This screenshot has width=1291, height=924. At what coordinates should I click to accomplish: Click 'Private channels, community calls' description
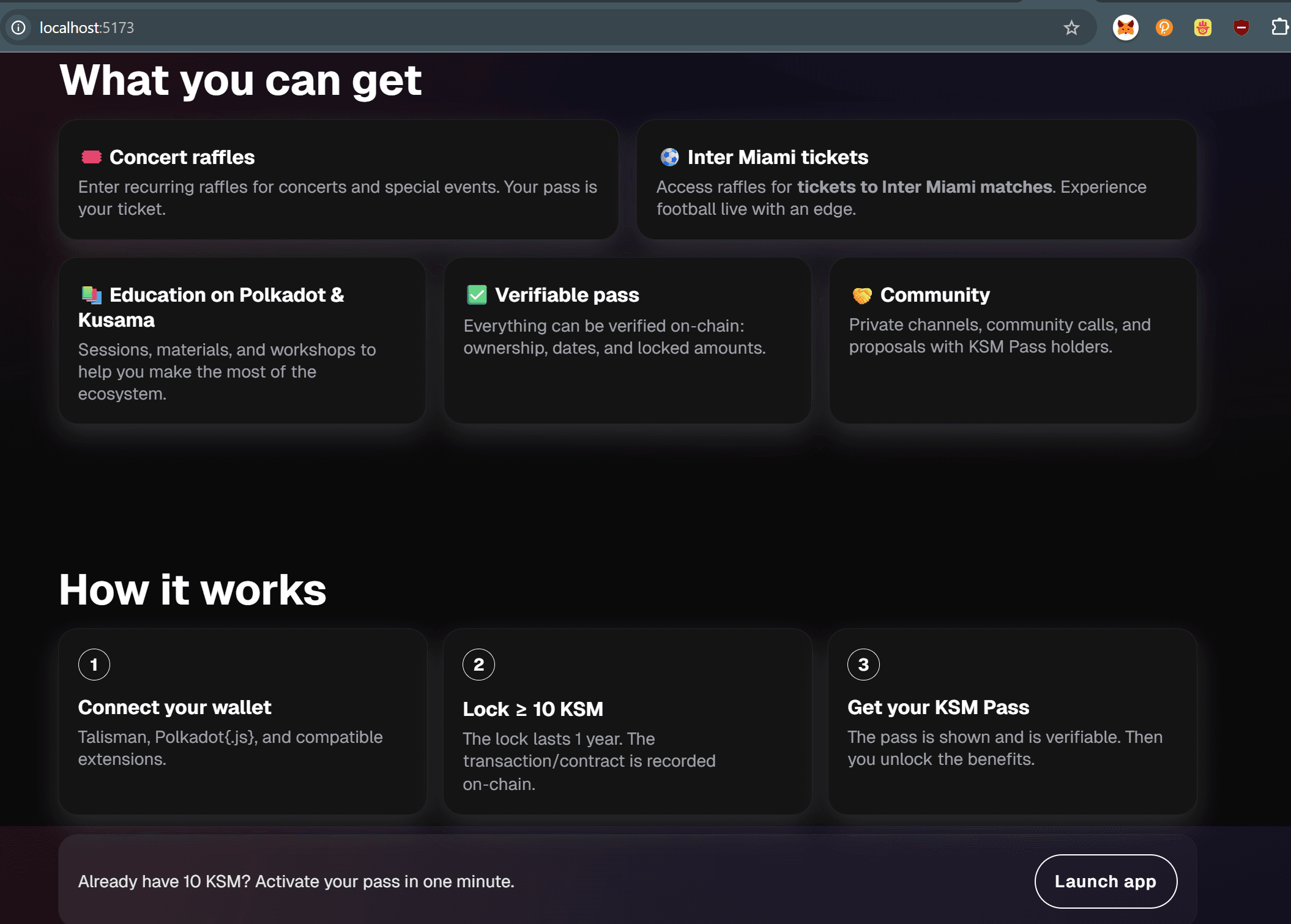1000,335
